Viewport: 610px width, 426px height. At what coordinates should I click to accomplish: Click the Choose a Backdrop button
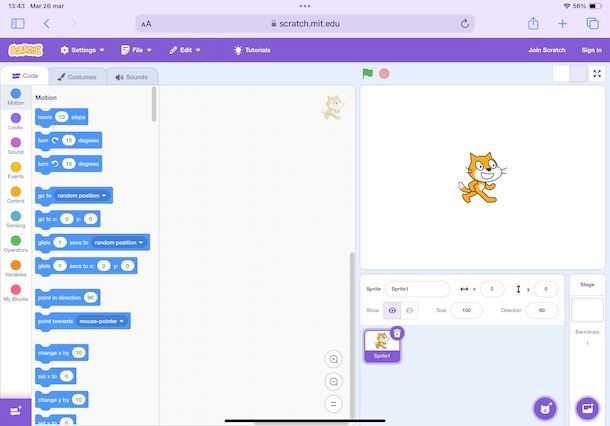587,408
